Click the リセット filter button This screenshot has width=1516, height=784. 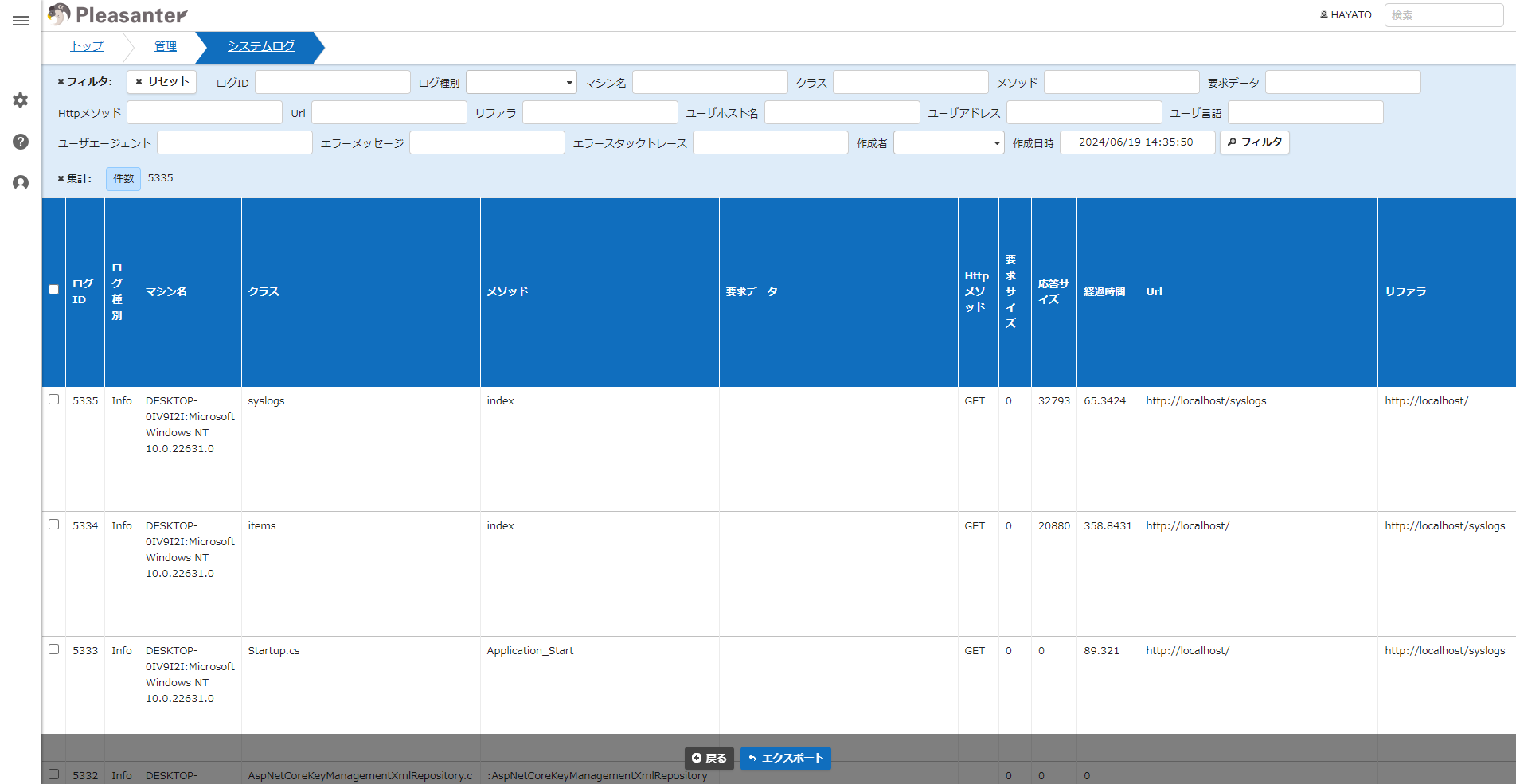(162, 82)
